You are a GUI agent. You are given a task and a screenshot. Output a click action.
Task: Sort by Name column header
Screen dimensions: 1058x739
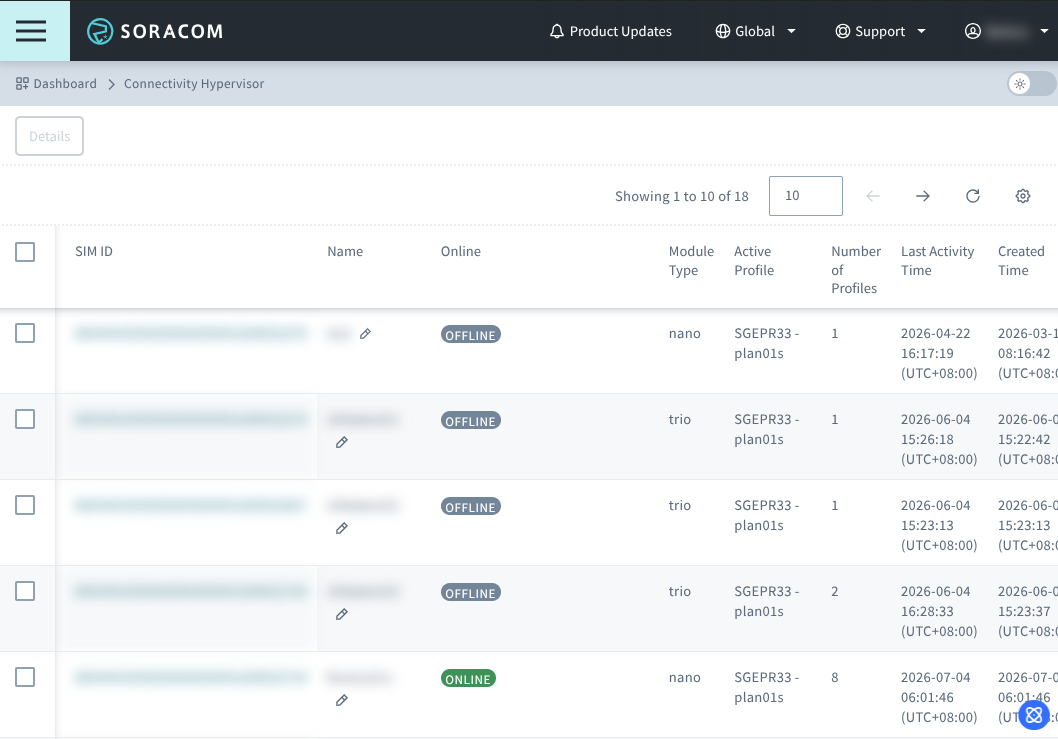pos(345,251)
